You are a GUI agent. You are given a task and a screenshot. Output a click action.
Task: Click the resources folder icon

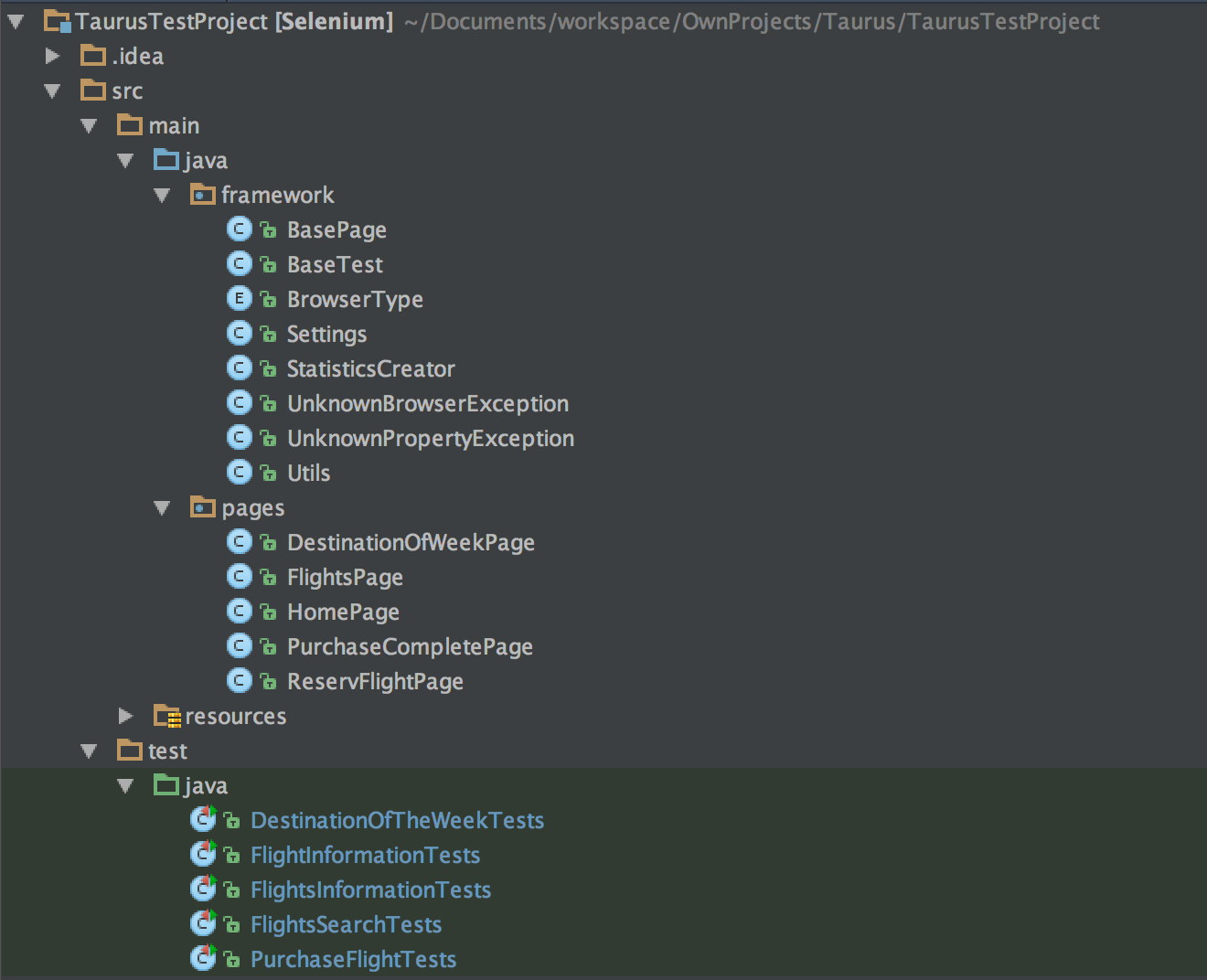coord(167,716)
